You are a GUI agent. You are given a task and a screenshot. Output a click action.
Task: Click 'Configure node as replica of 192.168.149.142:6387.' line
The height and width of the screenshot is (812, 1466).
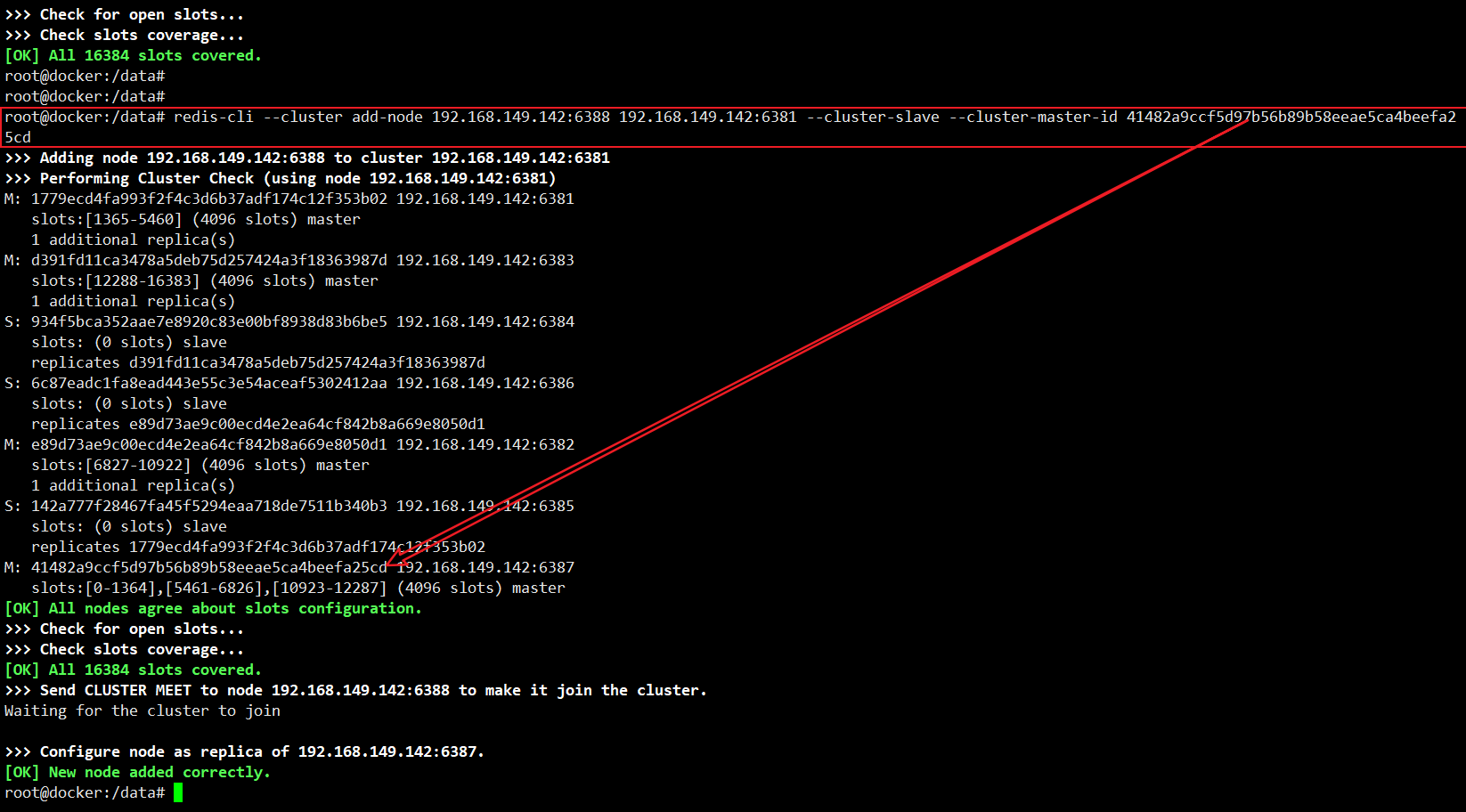point(245,751)
